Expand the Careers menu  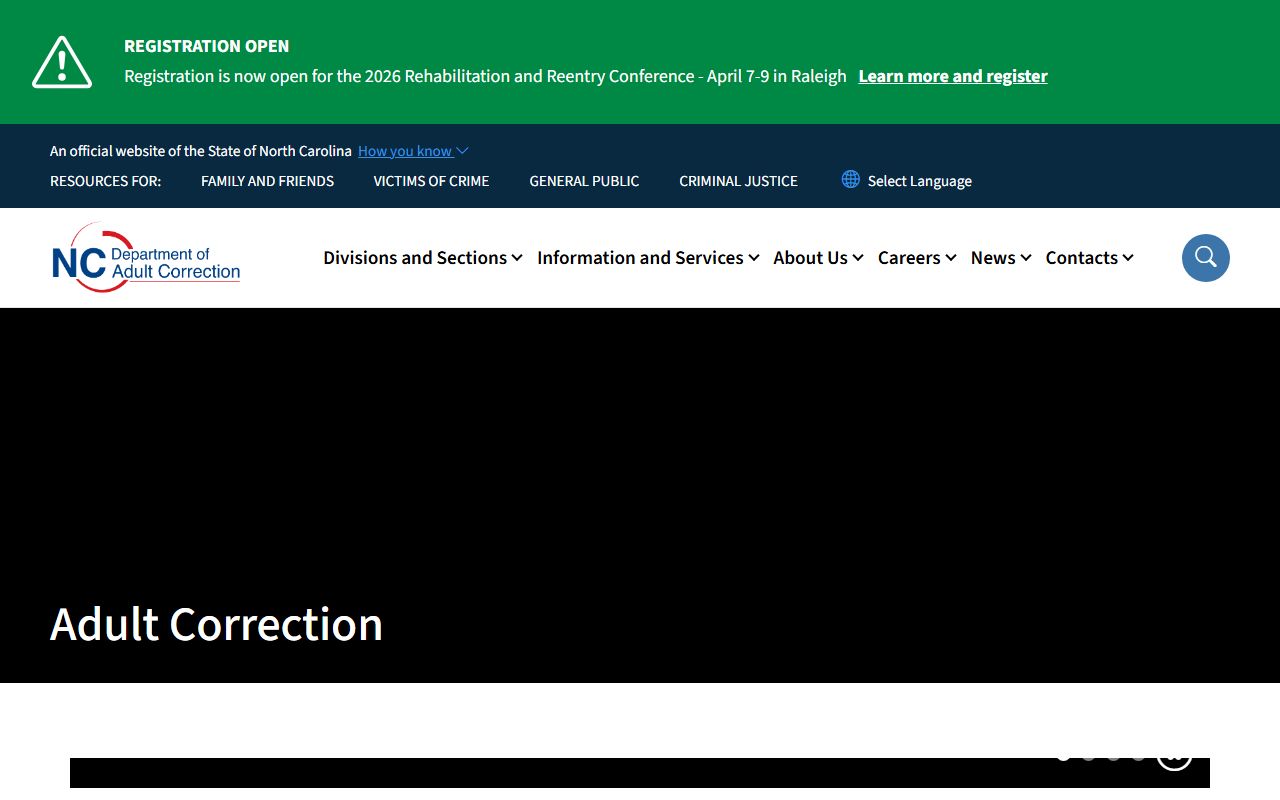917,258
